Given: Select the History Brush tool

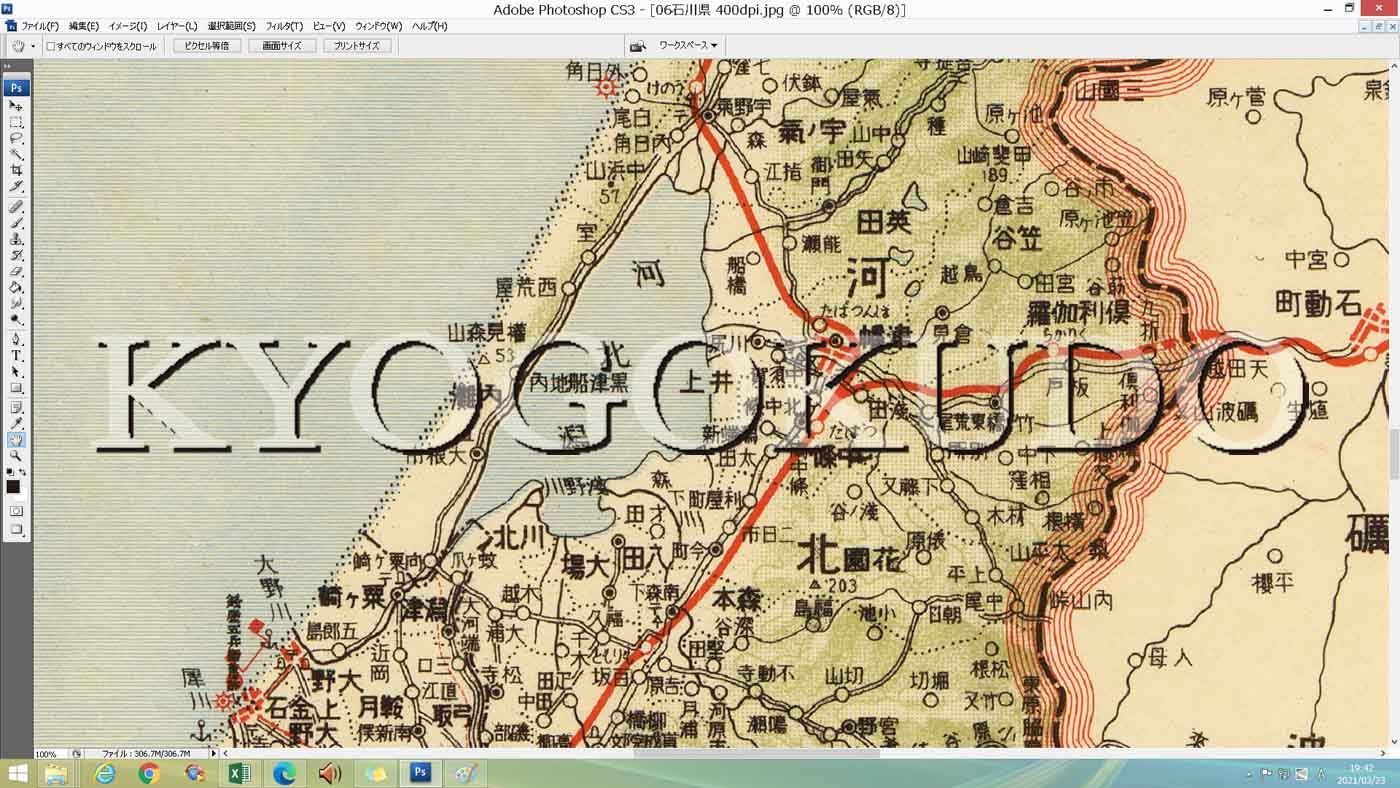Looking at the screenshot, I should click(x=16, y=255).
